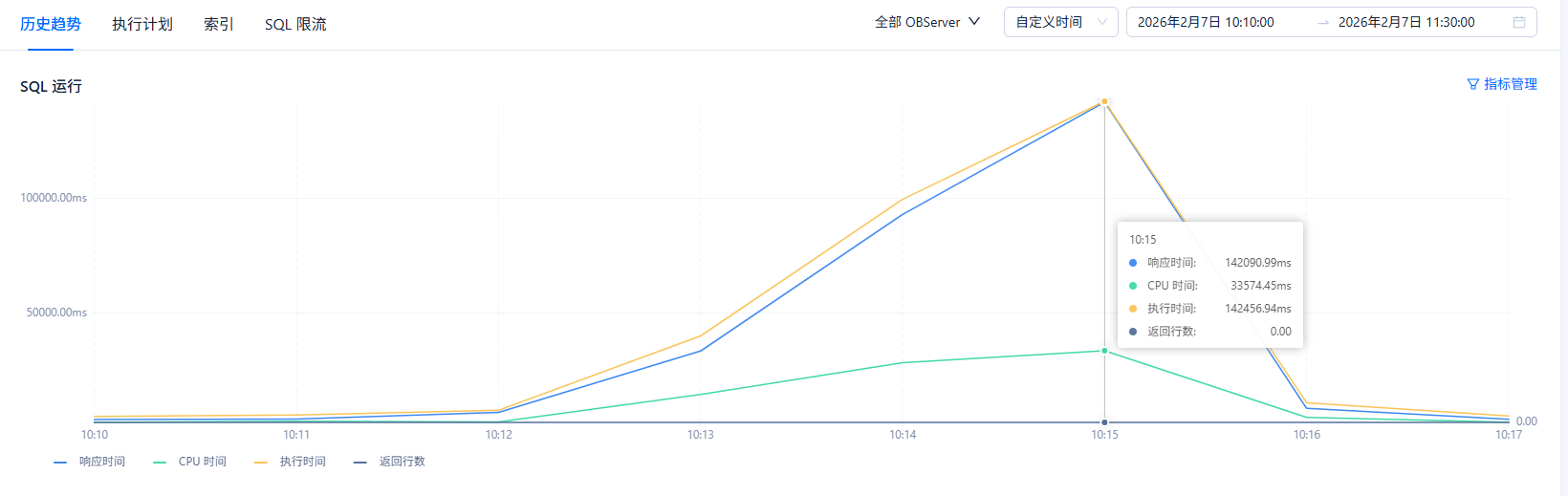Image resolution: width=1568 pixels, height=496 pixels.
Task: Select the 索引 tab
Action: (219, 24)
